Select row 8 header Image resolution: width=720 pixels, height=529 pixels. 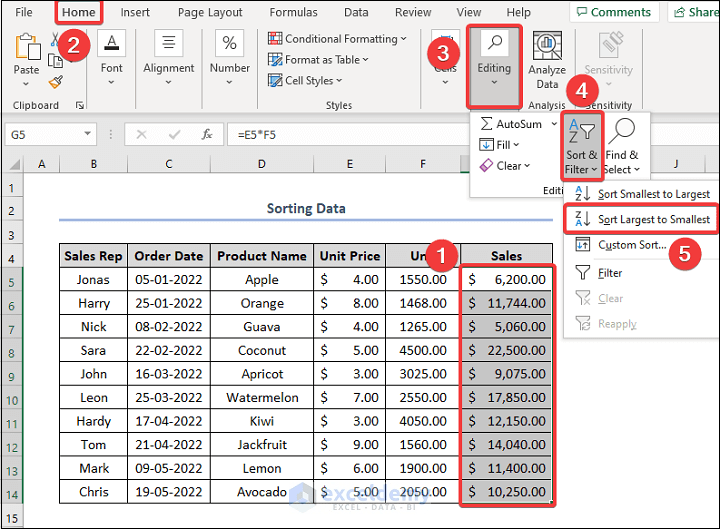click(x=12, y=353)
